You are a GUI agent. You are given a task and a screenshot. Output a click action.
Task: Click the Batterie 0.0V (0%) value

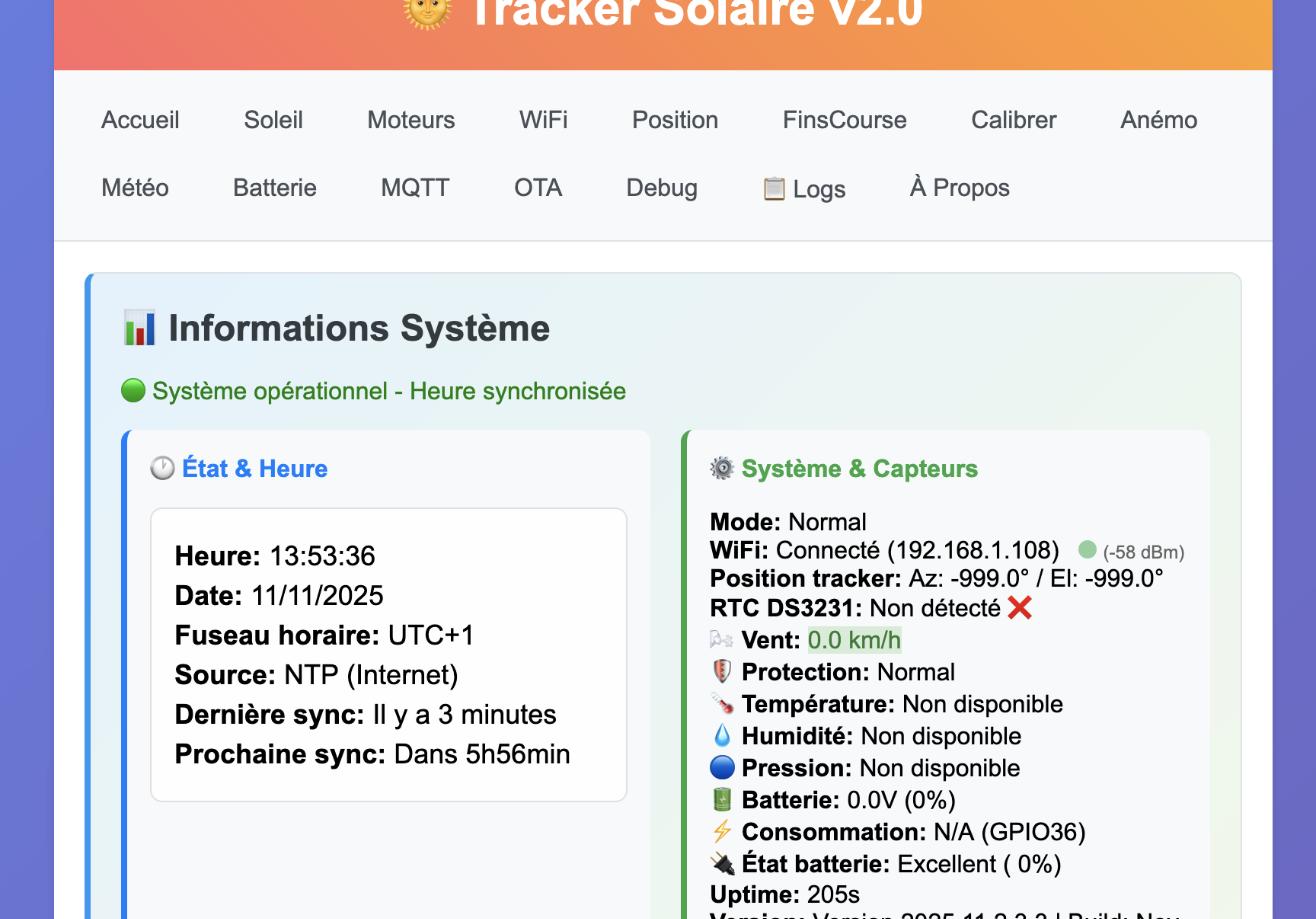click(x=901, y=800)
